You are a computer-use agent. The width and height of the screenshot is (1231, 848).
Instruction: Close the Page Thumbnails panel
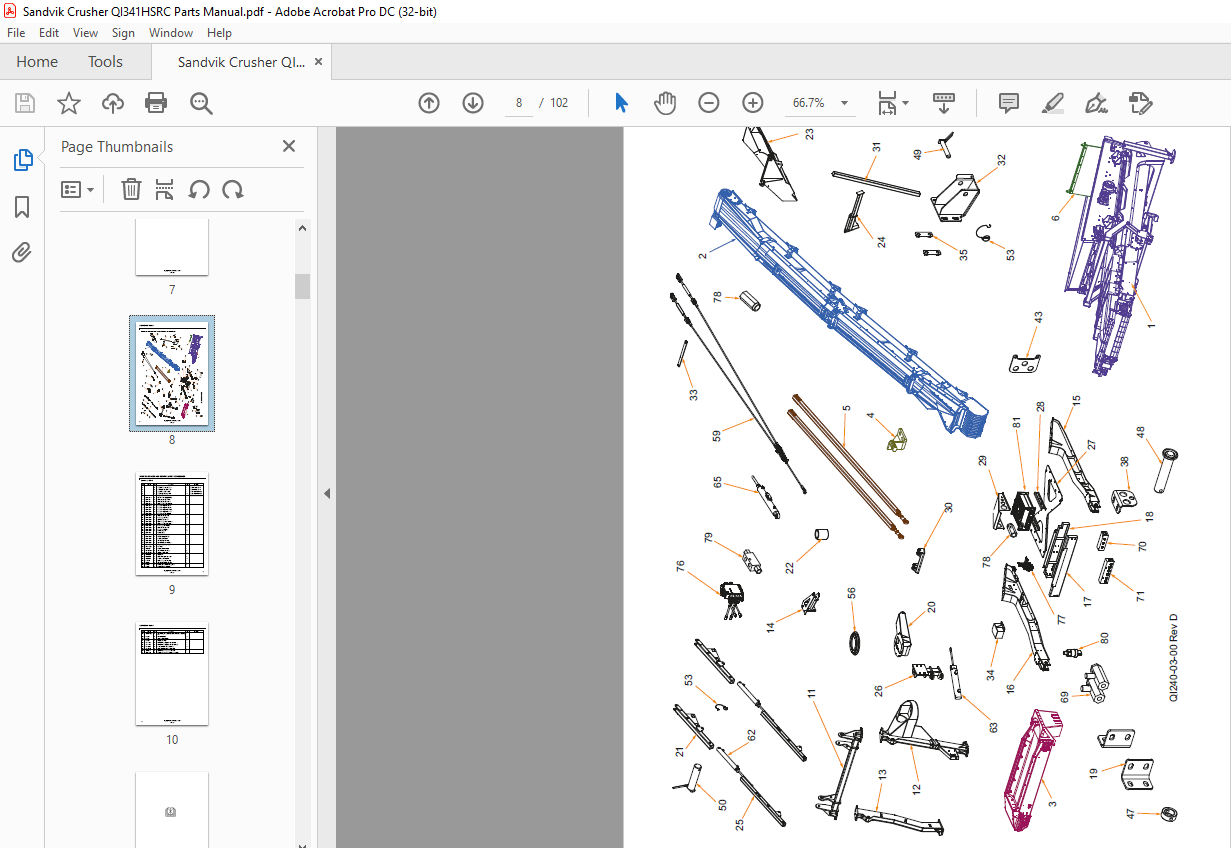[289, 146]
